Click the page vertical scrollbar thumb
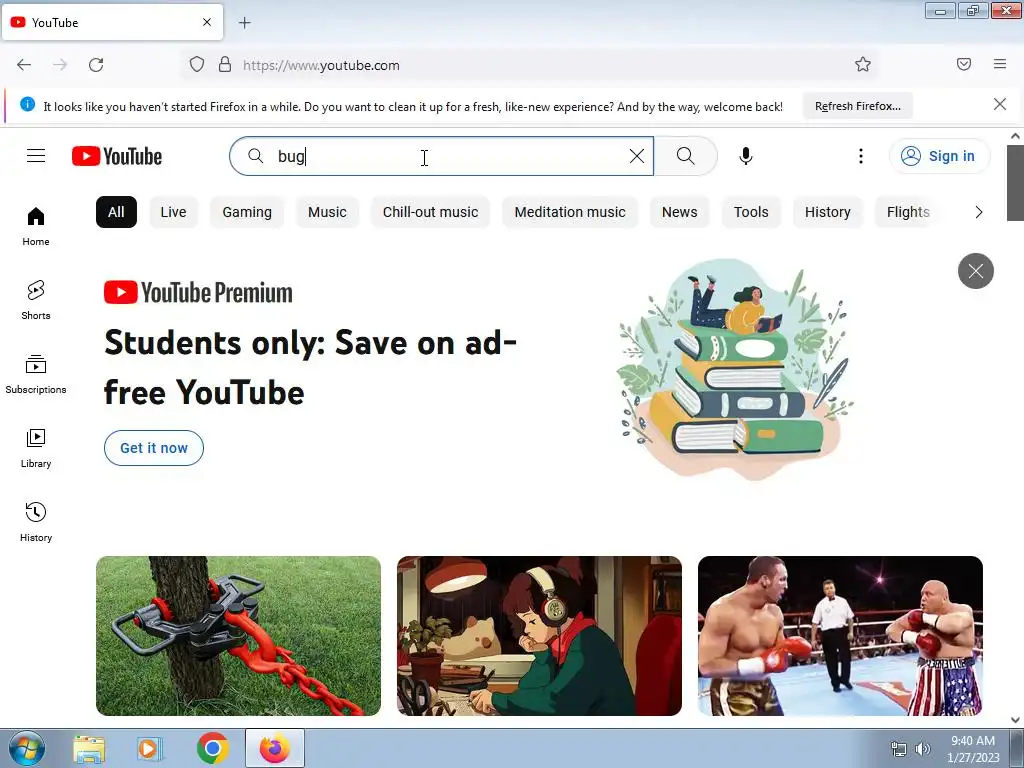Screen dimensions: 1024x768 point(1015,183)
